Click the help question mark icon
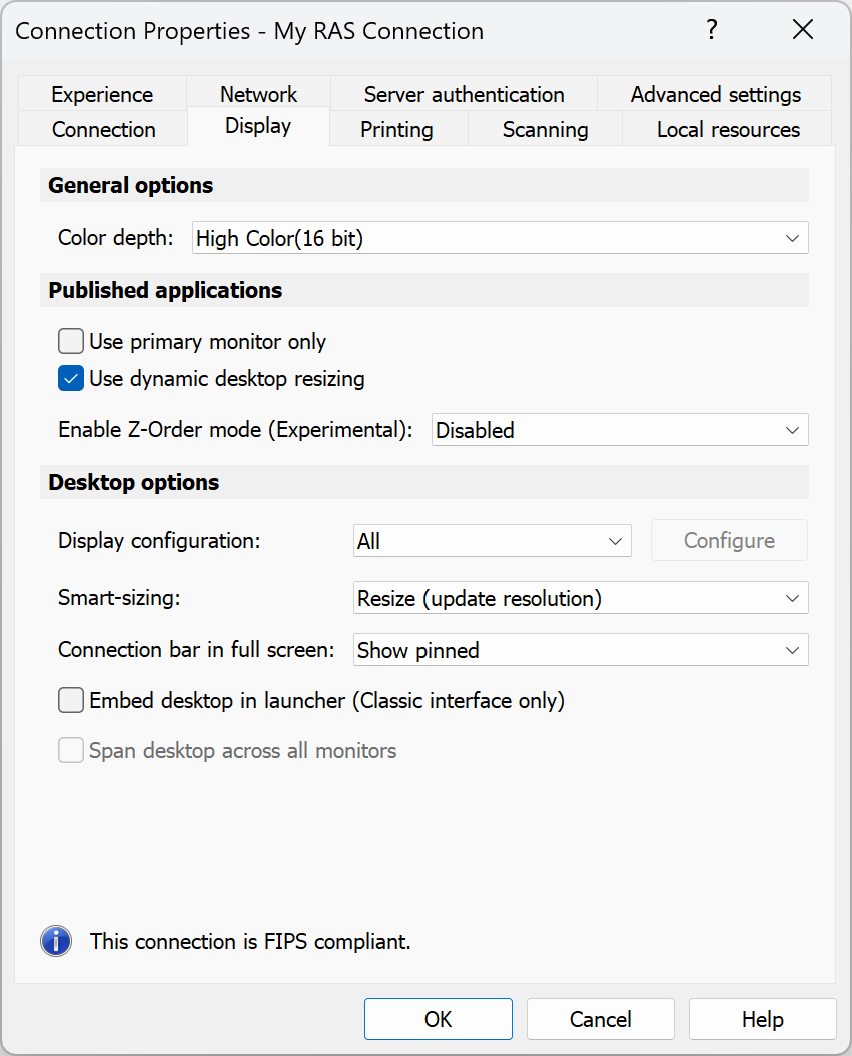The image size is (852, 1056). (711, 30)
